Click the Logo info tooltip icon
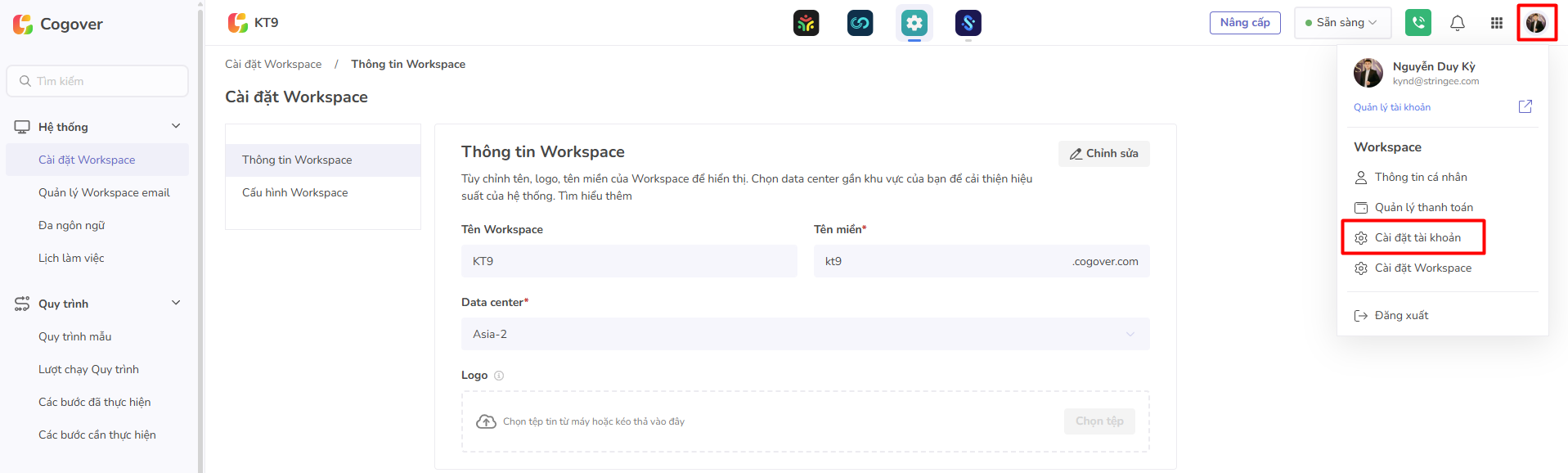 (x=499, y=376)
